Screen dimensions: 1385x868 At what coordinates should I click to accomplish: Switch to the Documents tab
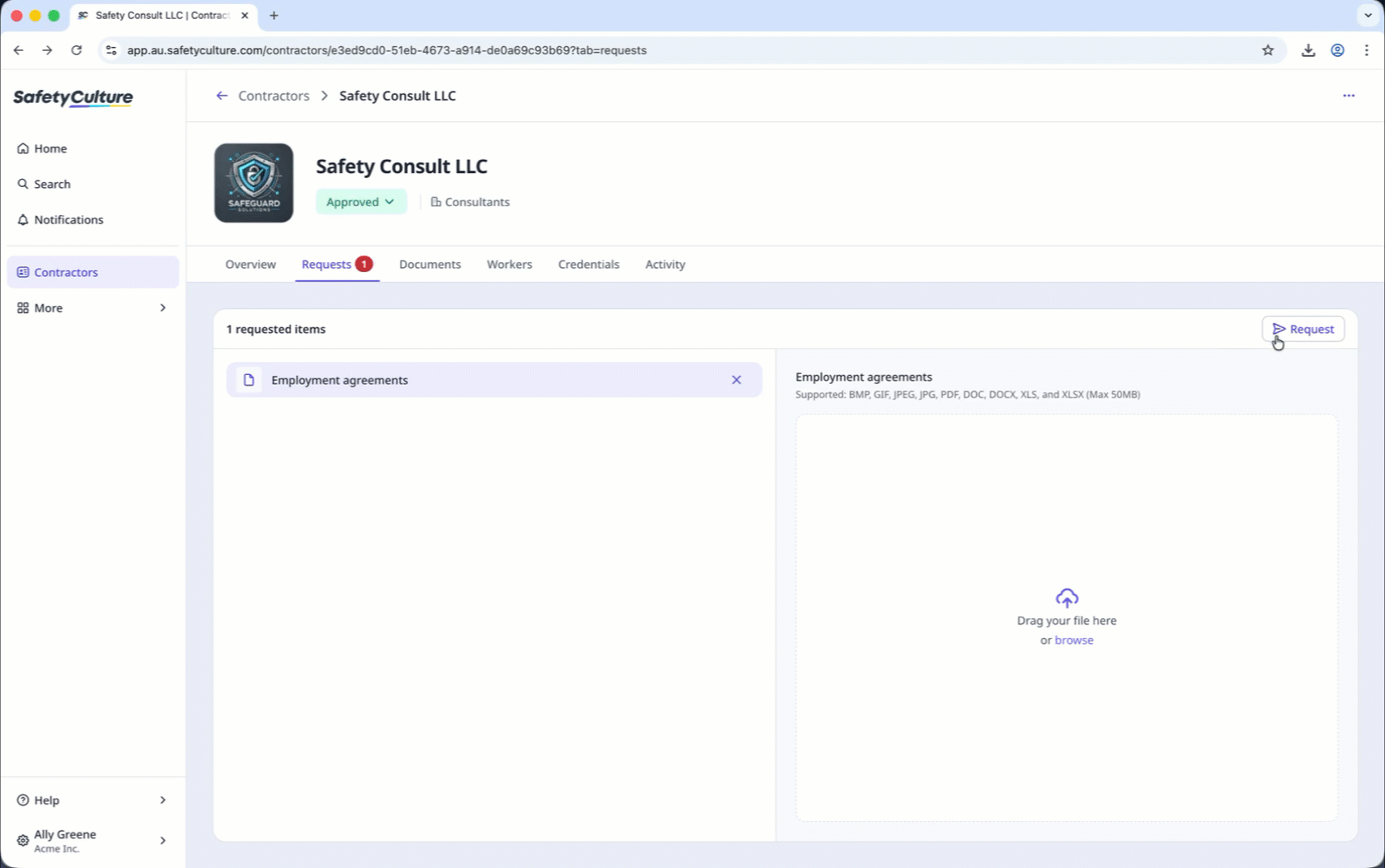pos(430,265)
